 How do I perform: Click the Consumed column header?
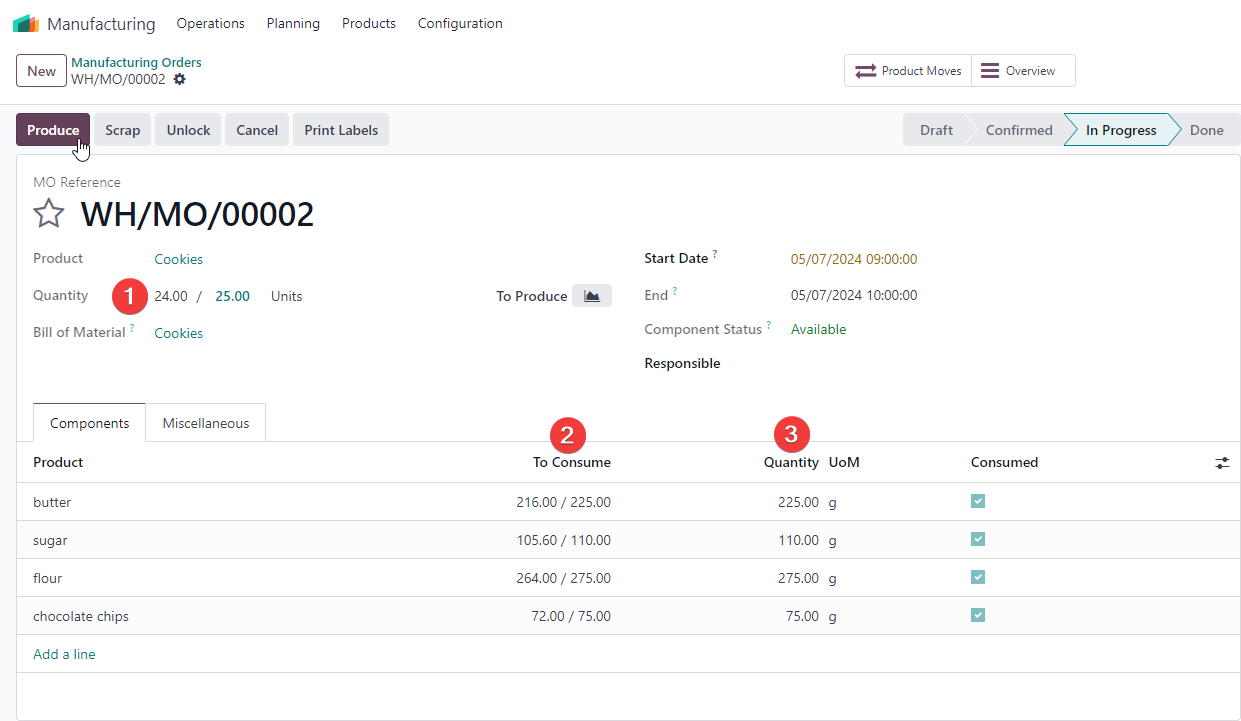(x=1004, y=462)
